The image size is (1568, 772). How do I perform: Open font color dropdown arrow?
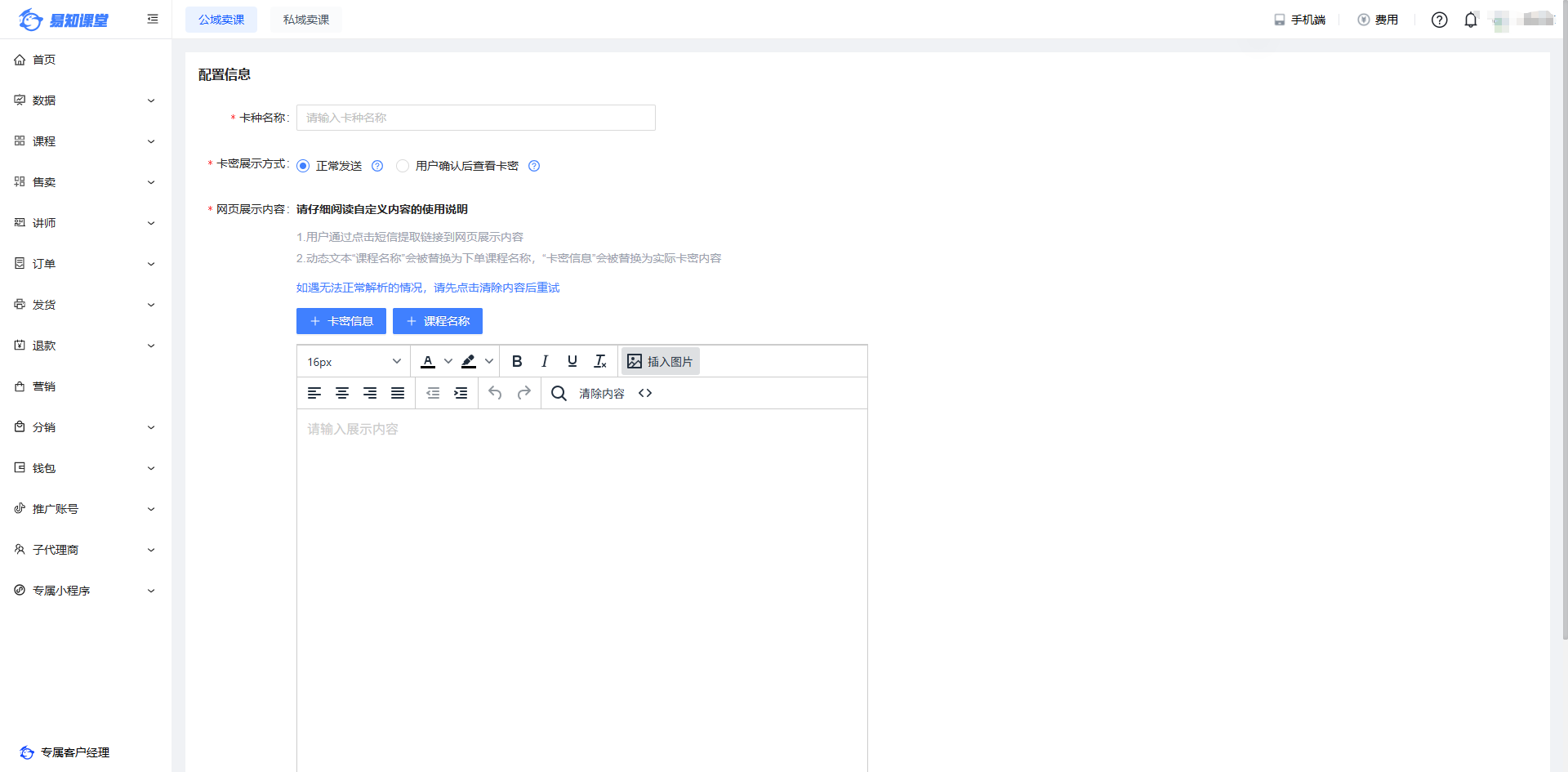(448, 361)
